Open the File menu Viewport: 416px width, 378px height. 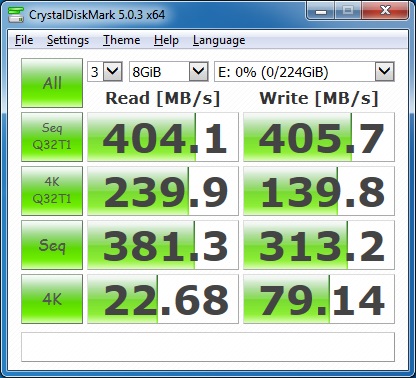[24, 40]
